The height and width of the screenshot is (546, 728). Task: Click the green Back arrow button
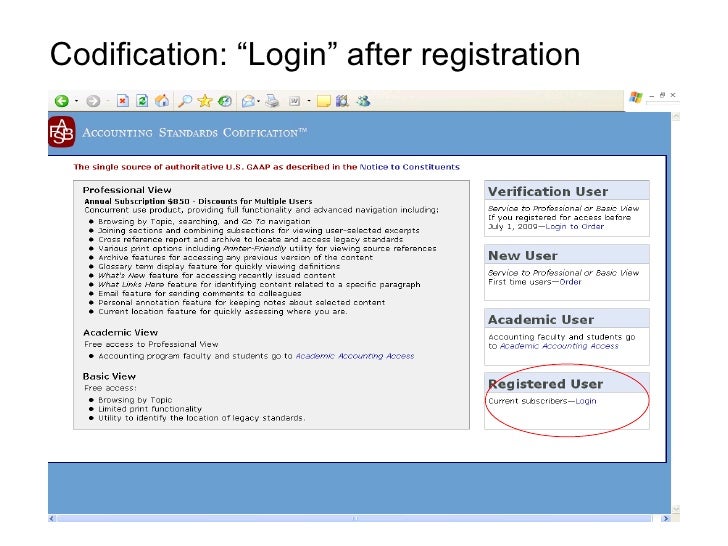pyautogui.click(x=61, y=101)
